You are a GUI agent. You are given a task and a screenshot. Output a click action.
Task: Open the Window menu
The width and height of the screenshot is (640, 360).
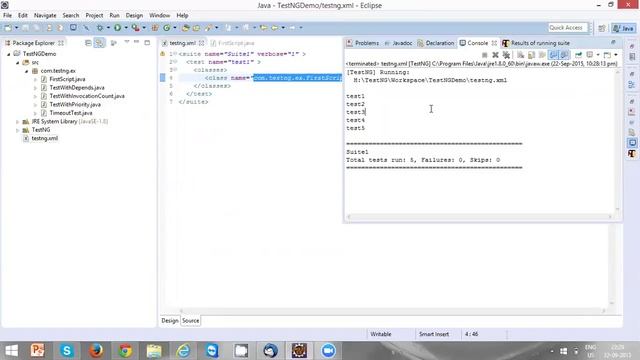(159, 16)
